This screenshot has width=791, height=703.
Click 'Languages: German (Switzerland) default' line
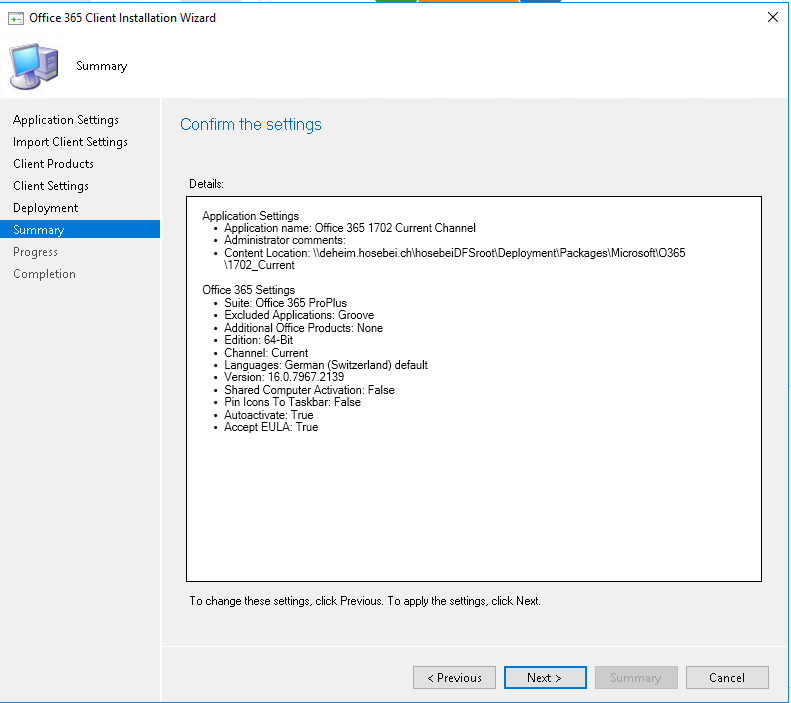click(326, 365)
